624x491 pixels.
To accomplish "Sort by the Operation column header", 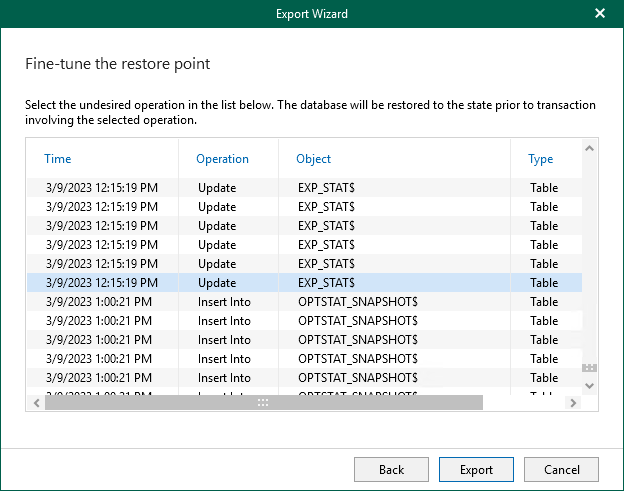I will click(x=222, y=159).
